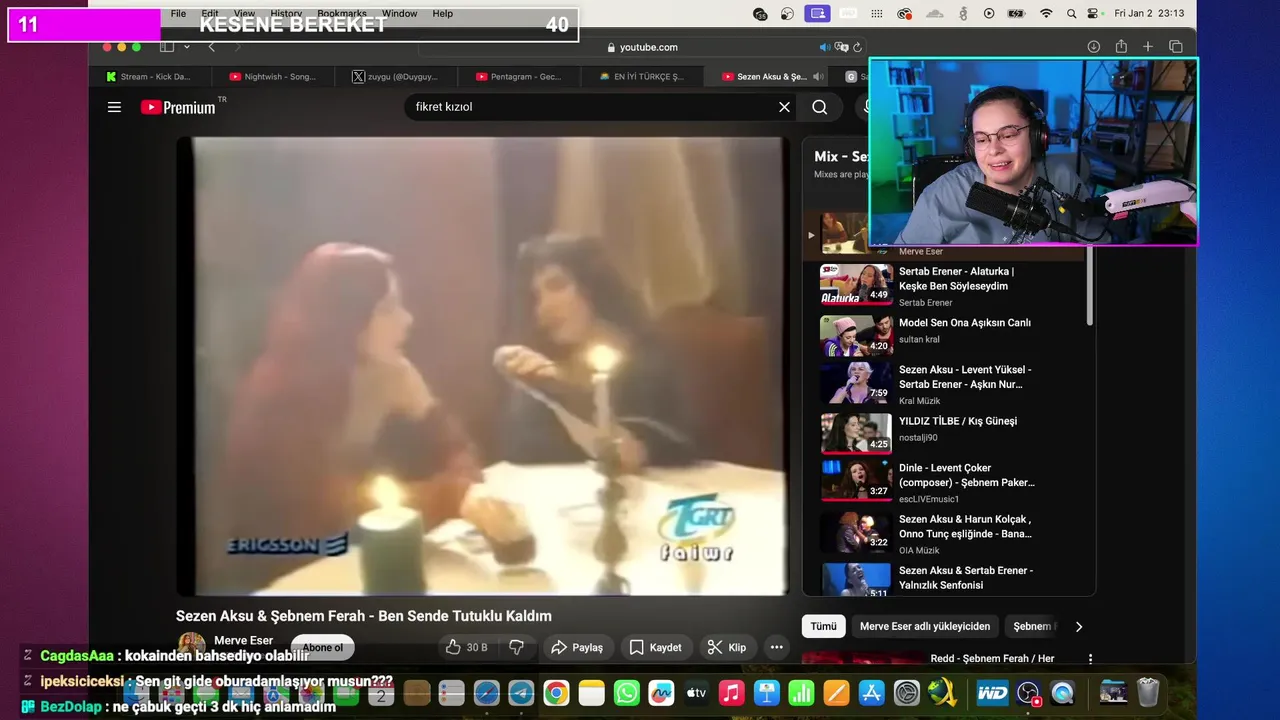Open the Help menu
Screen dimensions: 1280x720
click(442, 14)
